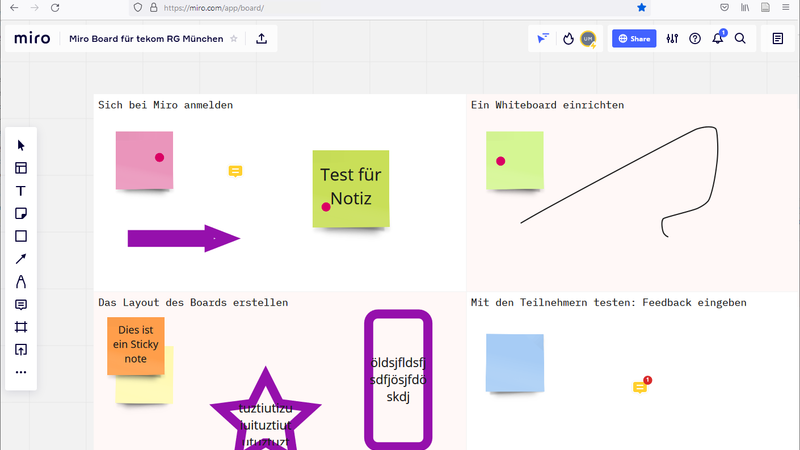The image size is (800, 450).
Task: Click the search magnifier icon
Action: tap(740, 38)
